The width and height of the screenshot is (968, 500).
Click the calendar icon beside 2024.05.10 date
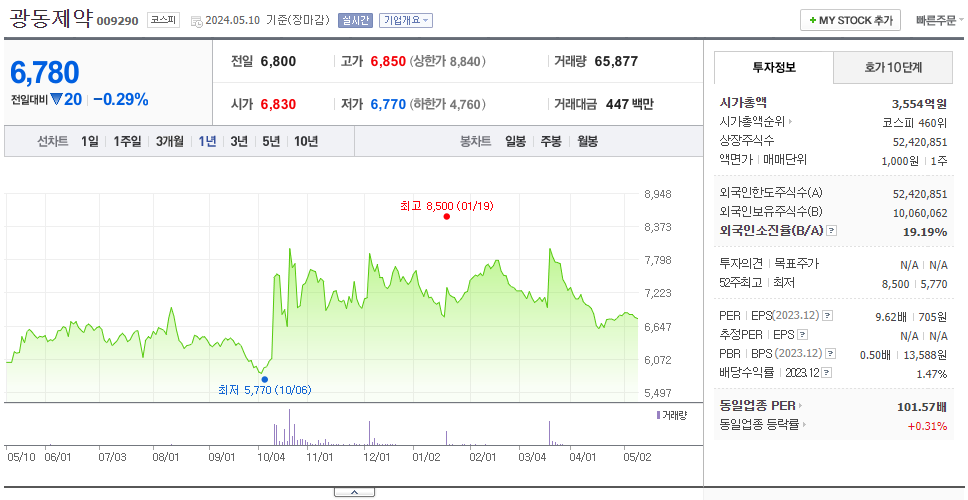tap(197, 22)
